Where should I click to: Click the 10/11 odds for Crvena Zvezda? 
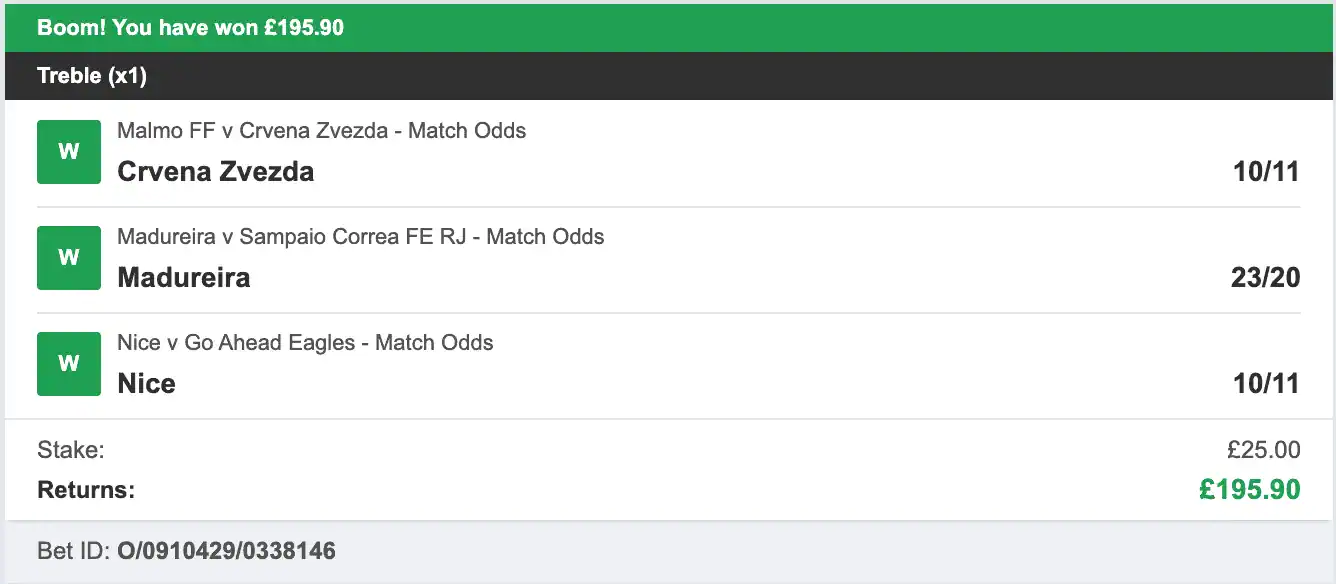(x=1266, y=171)
